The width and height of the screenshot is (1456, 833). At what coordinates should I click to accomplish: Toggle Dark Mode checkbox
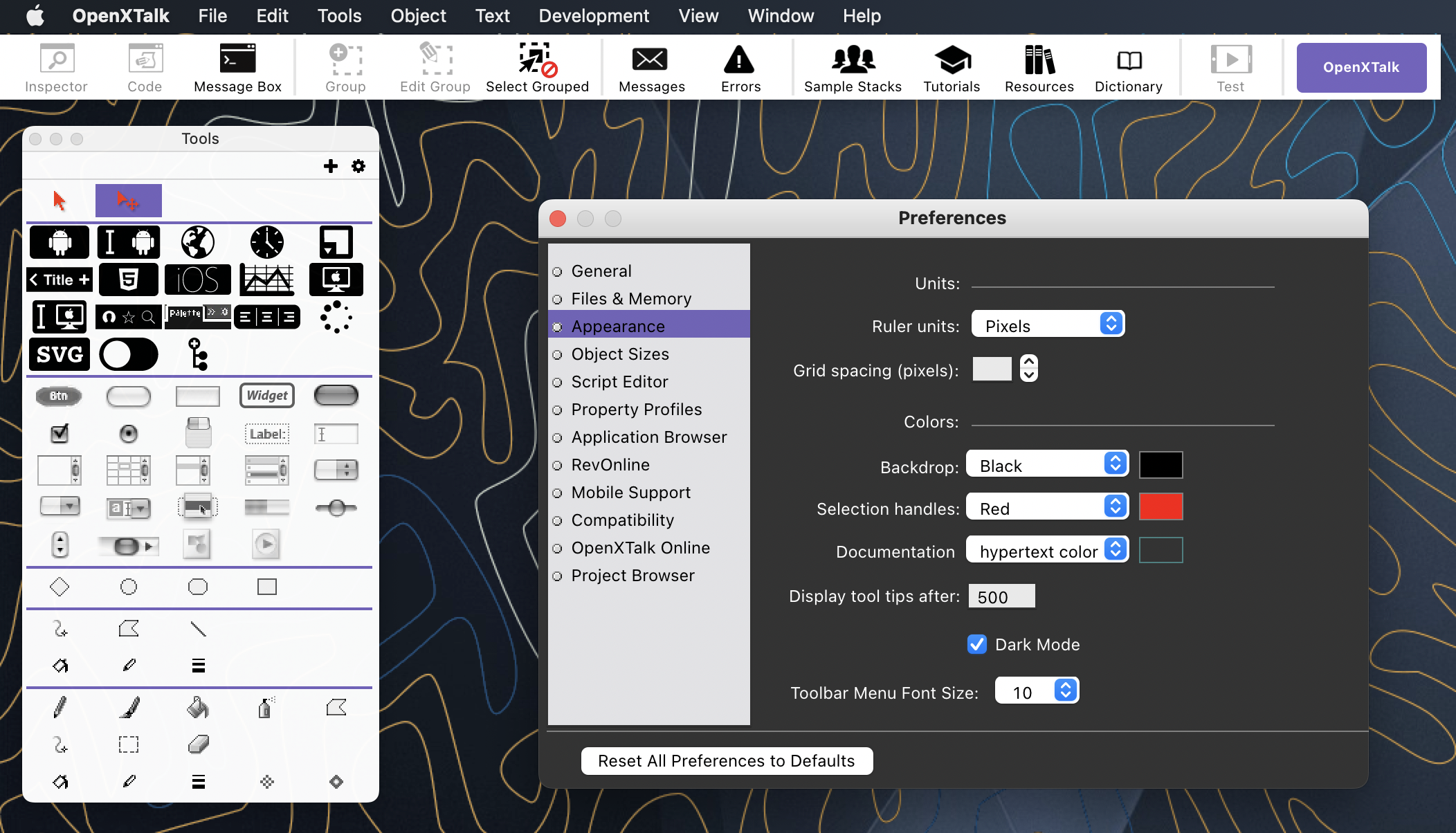click(977, 644)
